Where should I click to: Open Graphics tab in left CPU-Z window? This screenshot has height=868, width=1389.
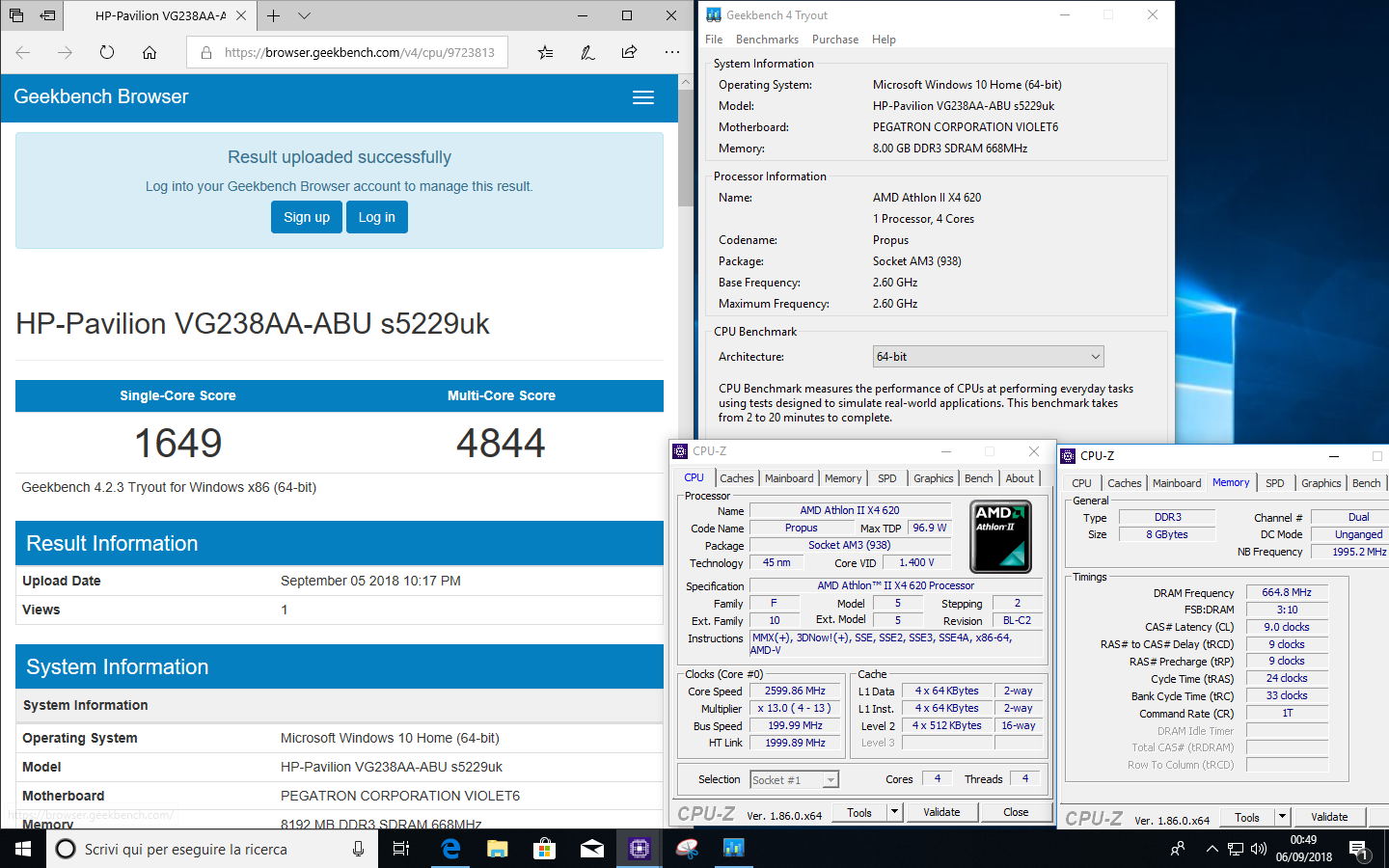(x=934, y=478)
